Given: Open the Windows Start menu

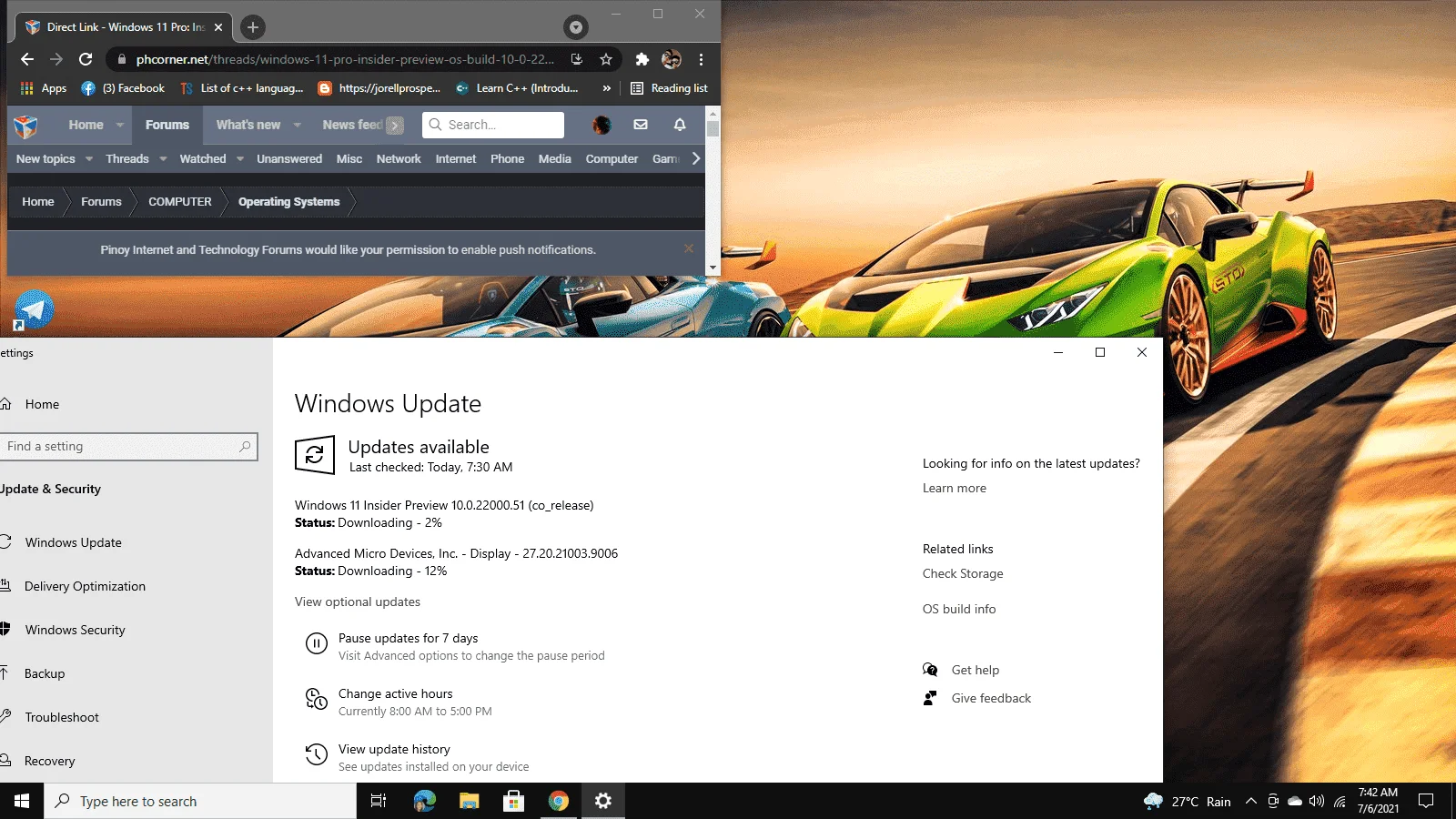Looking at the screenshot, I should [22, 801].
